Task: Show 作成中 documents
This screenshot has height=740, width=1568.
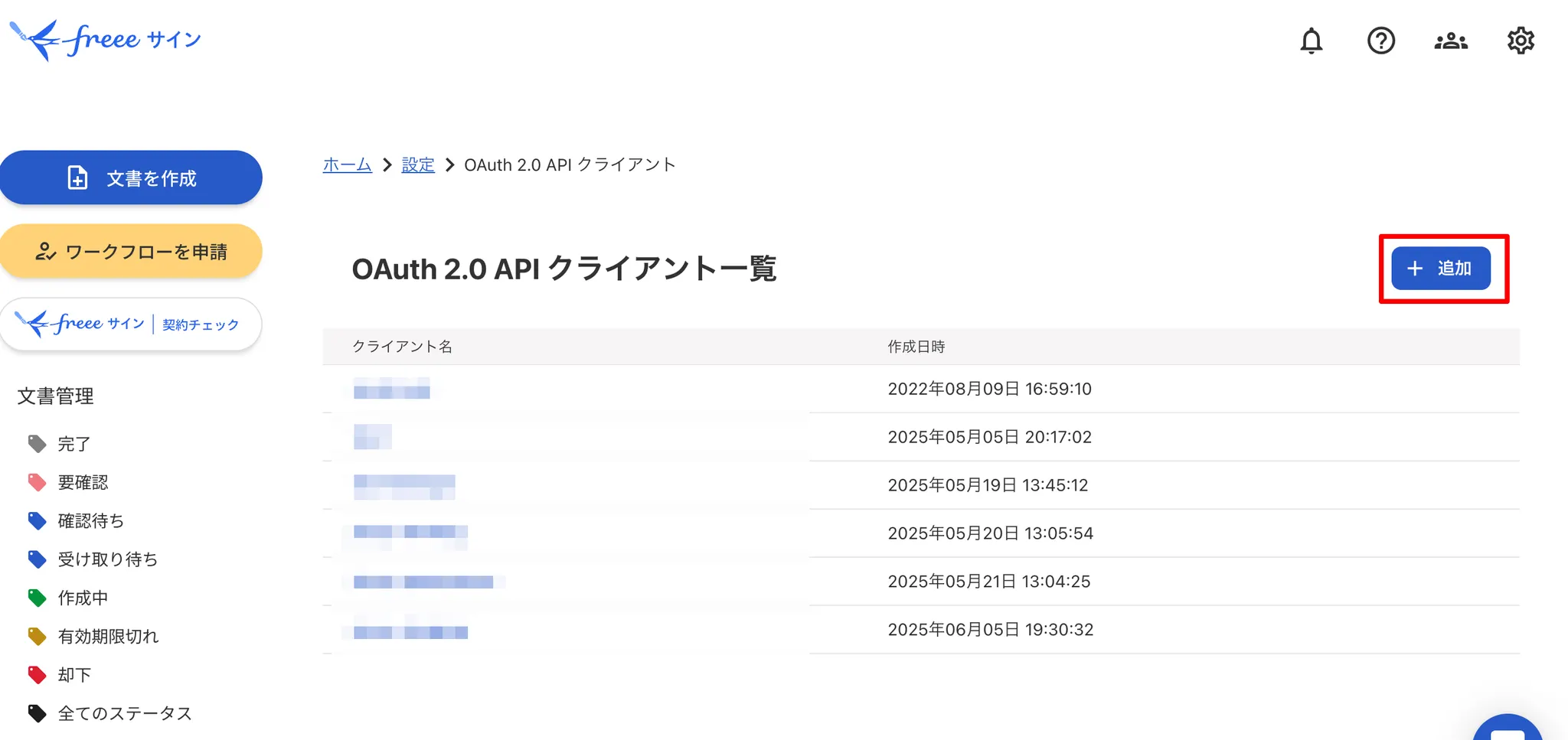Action: [x=83, y=598]
